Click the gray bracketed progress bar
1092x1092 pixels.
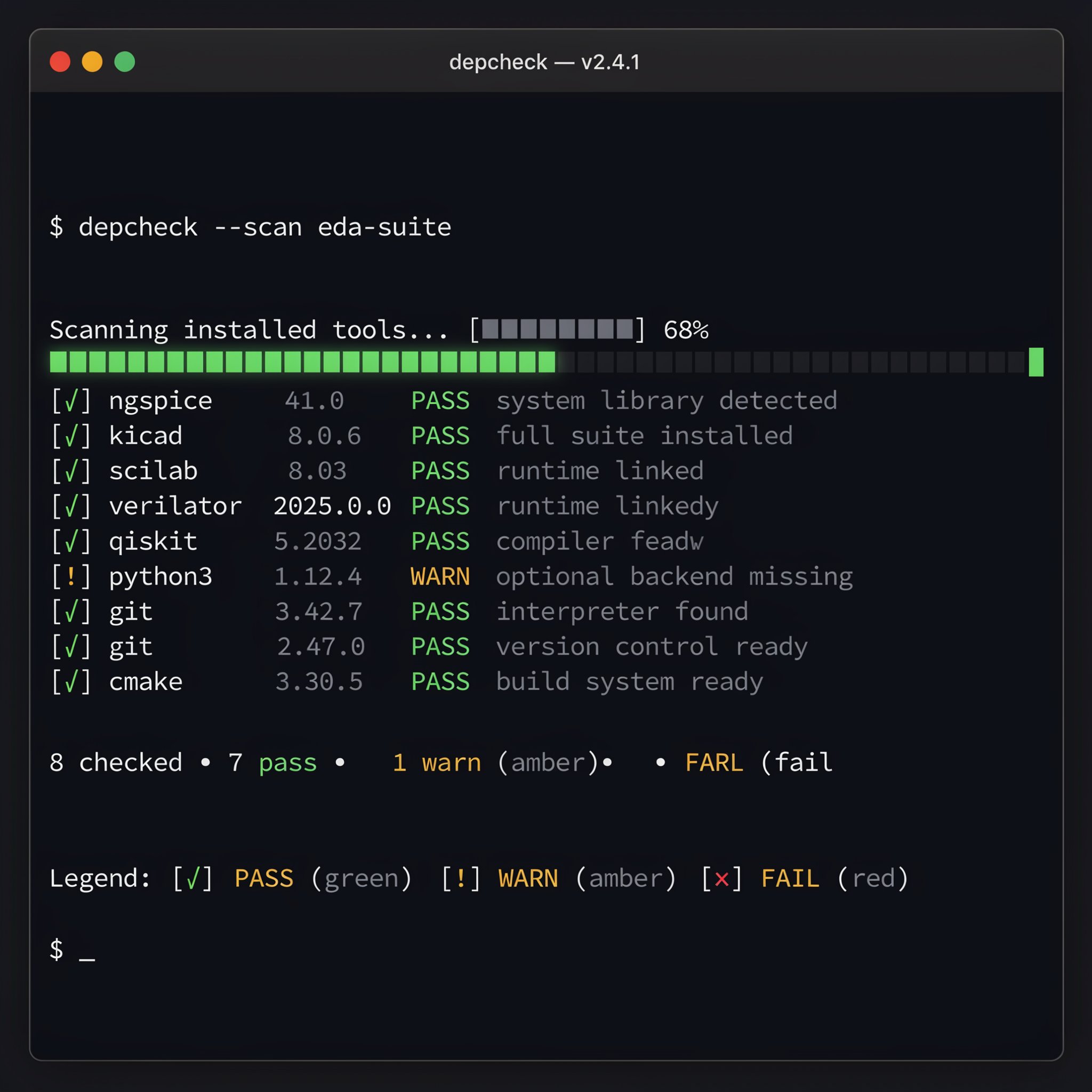[x=557, y=330]
